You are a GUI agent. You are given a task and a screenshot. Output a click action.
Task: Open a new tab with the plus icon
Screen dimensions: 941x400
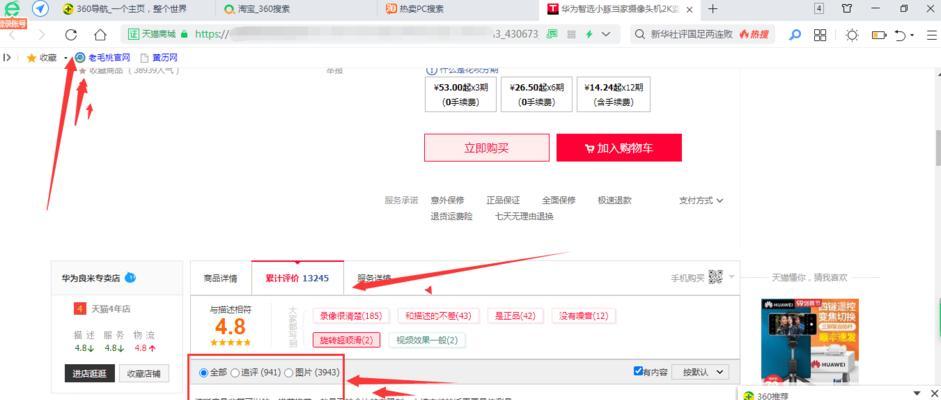coord(712,8)
